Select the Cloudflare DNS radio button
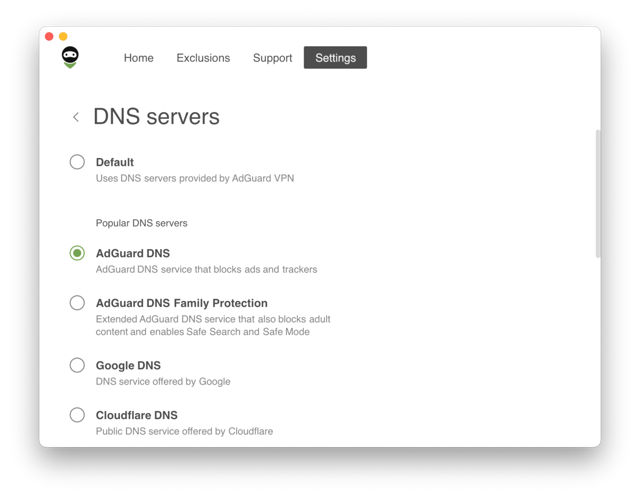 point(77,415)
